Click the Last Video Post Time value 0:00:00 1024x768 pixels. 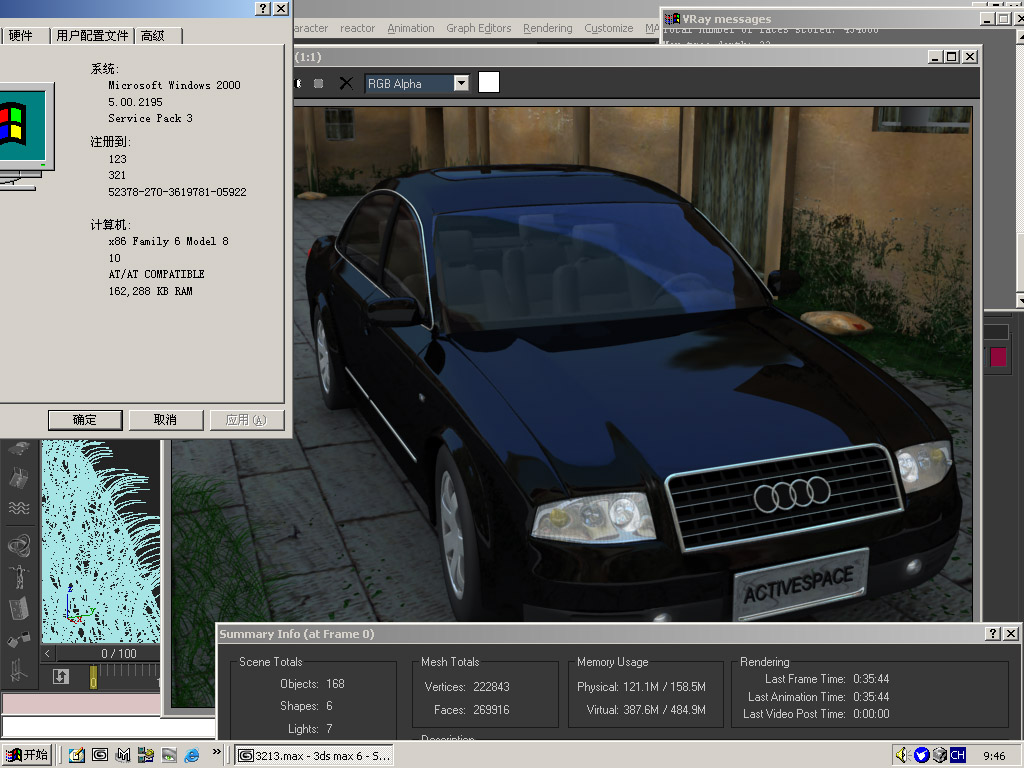871,714
